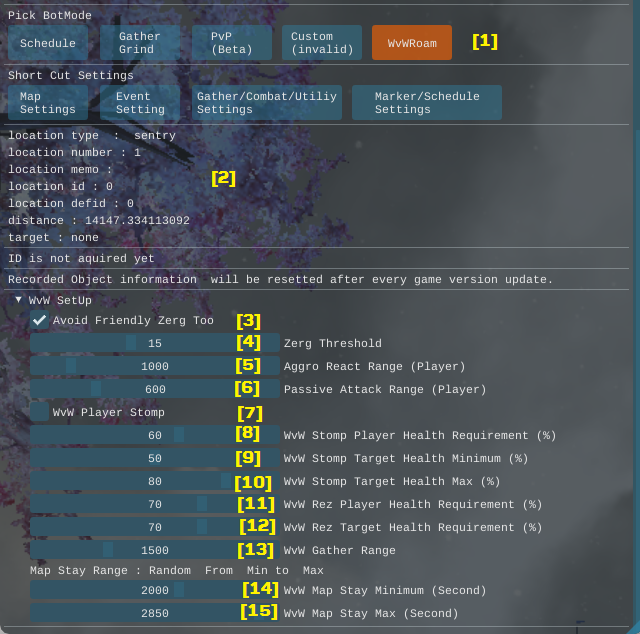The image size is (640, 634).
Task: Click the Custom (invalid) mode button
Action: pos(321,43)
